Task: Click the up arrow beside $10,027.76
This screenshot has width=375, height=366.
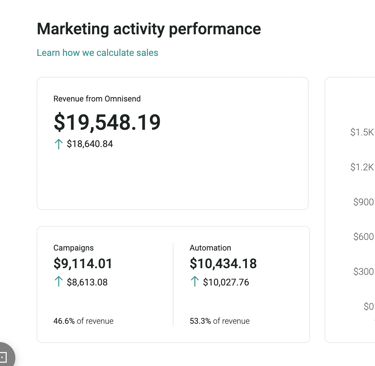Action: tap(194, 282)
